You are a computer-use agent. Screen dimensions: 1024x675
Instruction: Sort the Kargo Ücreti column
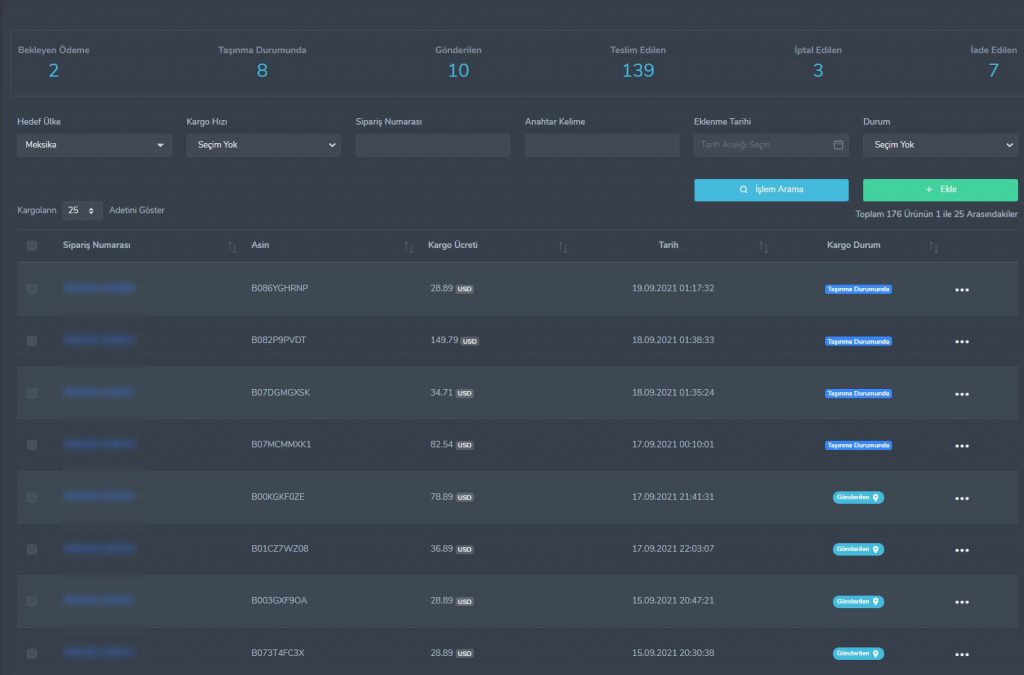point(562,247)
